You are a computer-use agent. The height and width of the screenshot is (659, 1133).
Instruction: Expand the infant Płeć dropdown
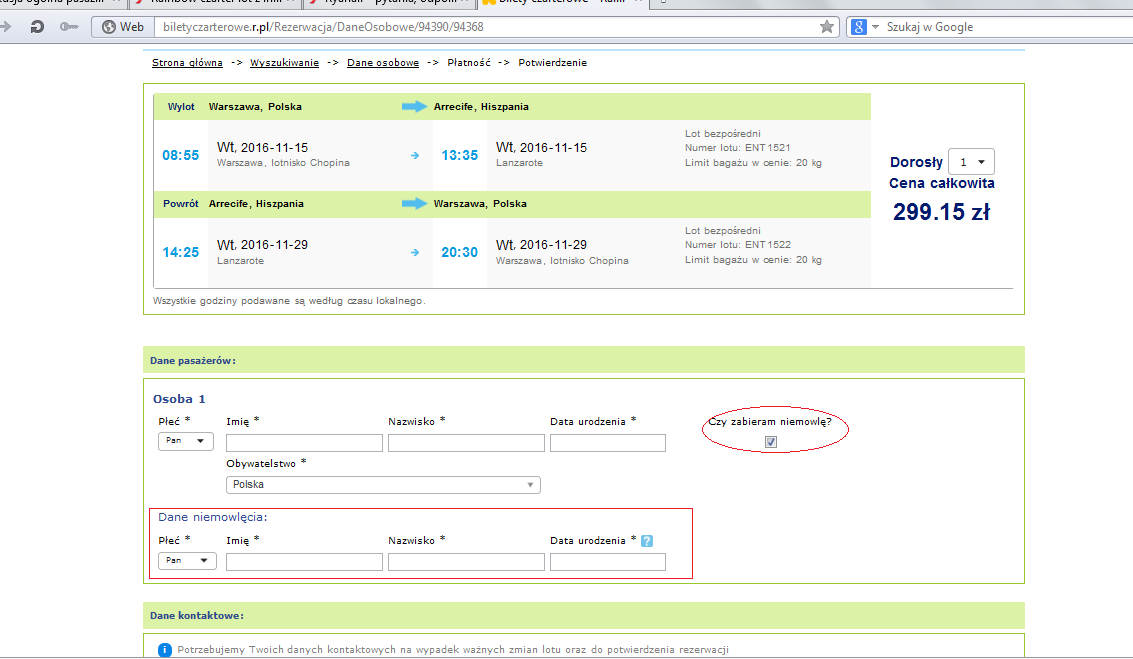(187, 560)
